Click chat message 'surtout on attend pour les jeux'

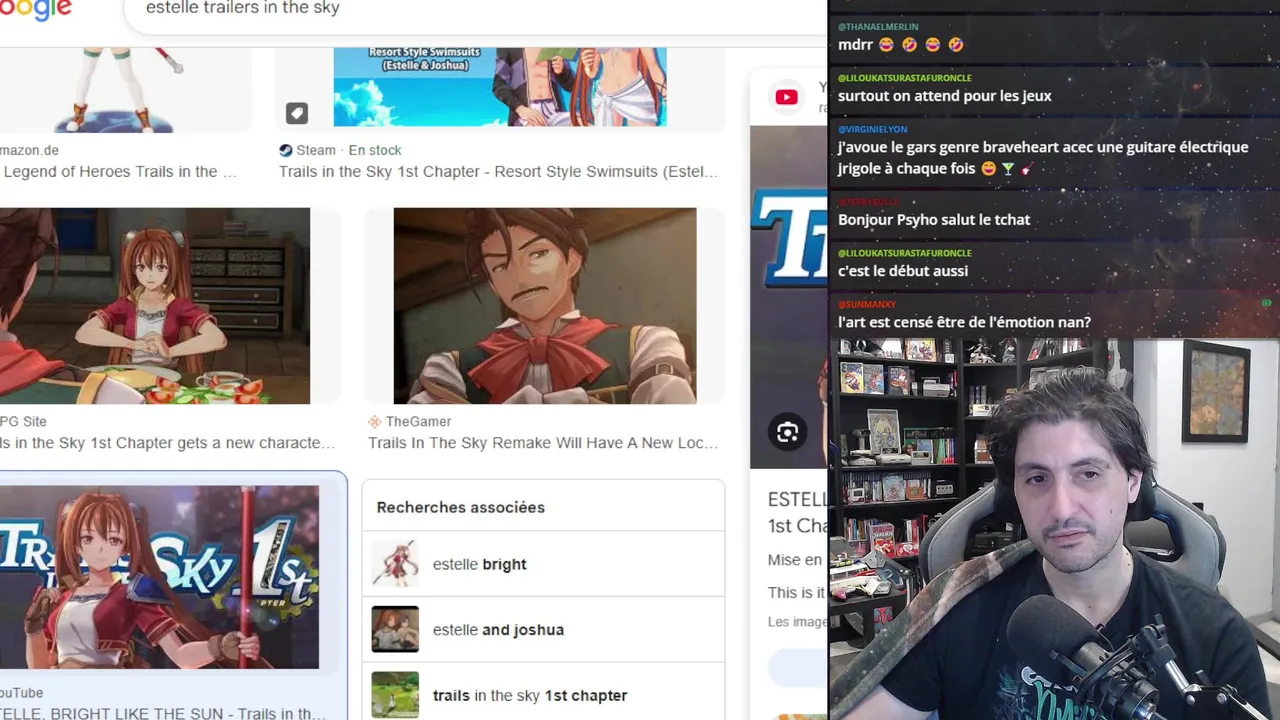point(945,96)
